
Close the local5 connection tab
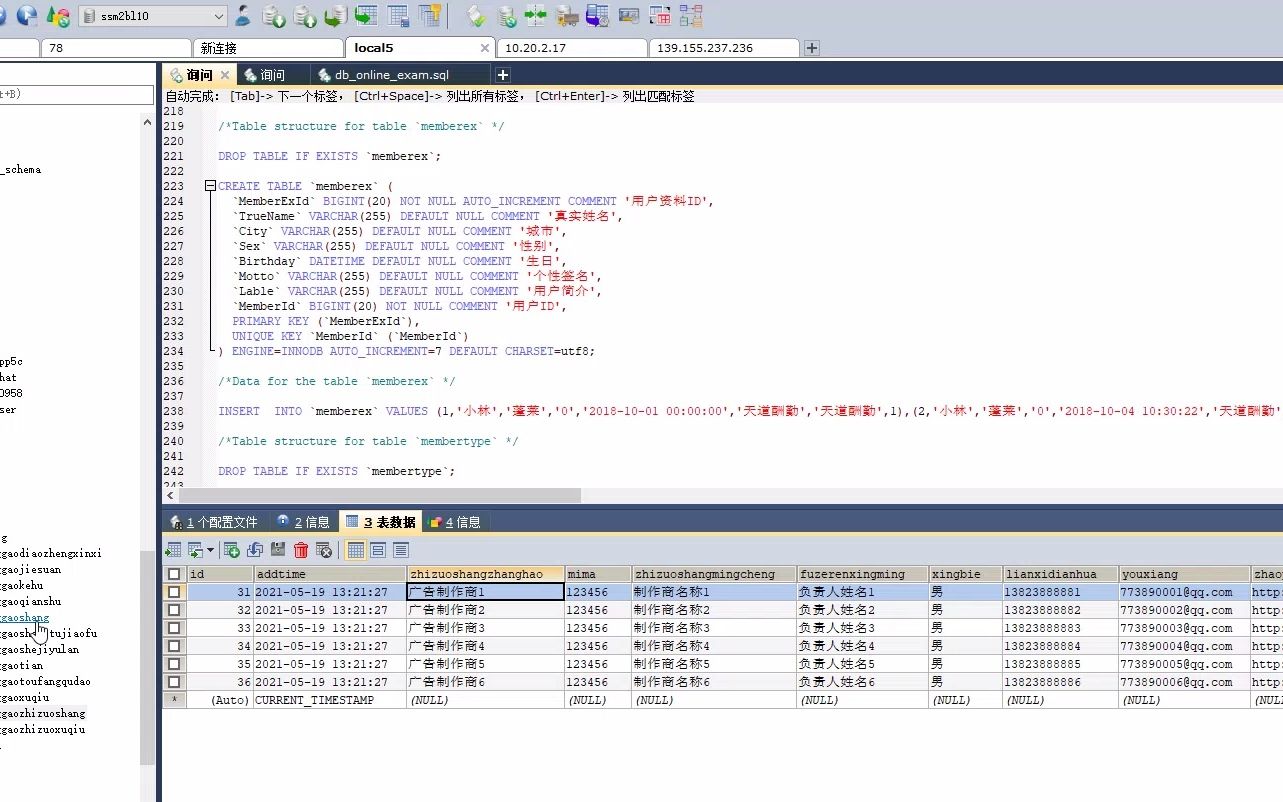coord(485,48)
